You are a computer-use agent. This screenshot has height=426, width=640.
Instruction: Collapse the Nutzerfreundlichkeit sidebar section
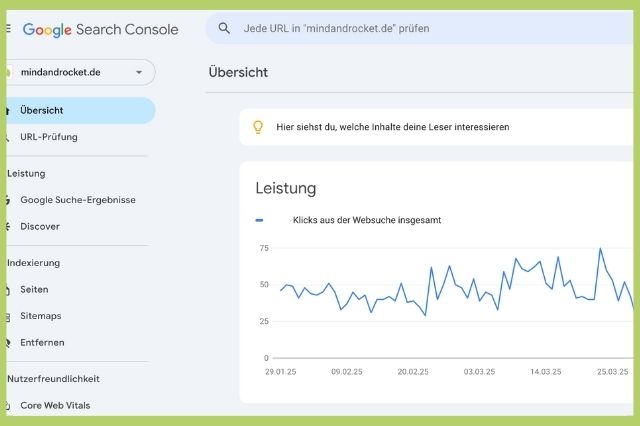coord(53,379)
